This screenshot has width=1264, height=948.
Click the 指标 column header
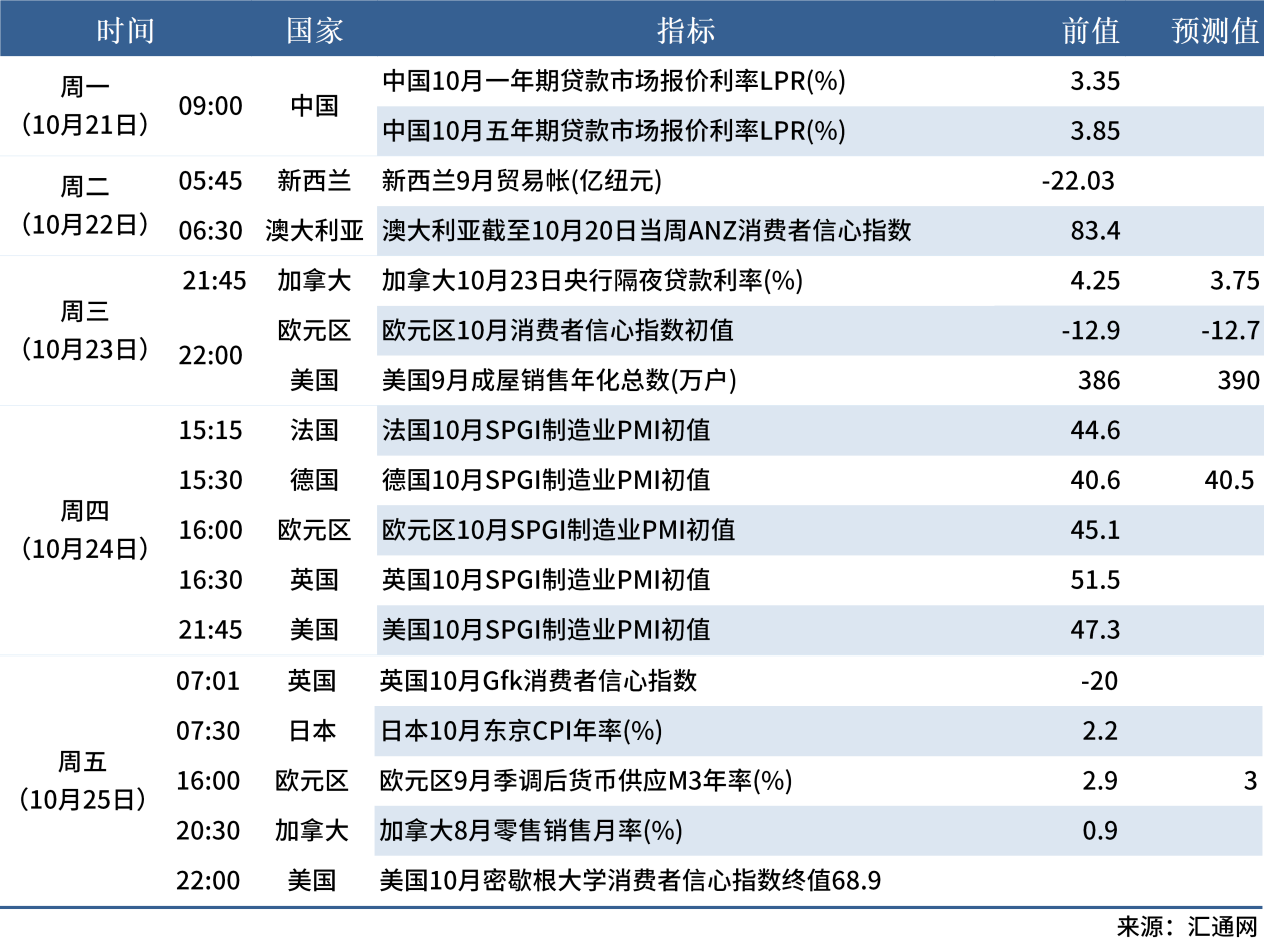point(687,29)
